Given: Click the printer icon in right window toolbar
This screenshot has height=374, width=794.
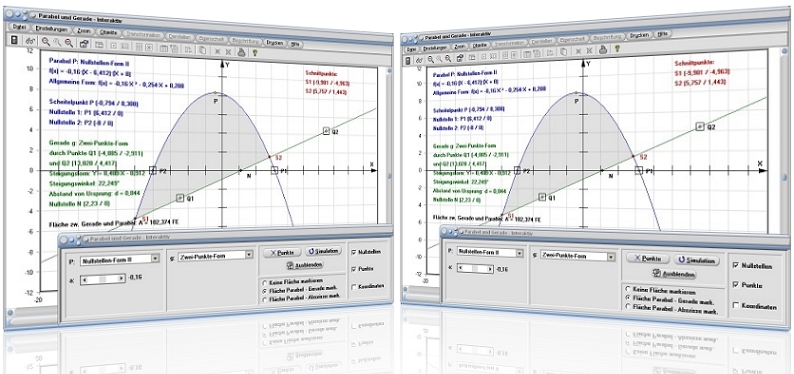Looking at the screenshot, I should coord(603,50).
